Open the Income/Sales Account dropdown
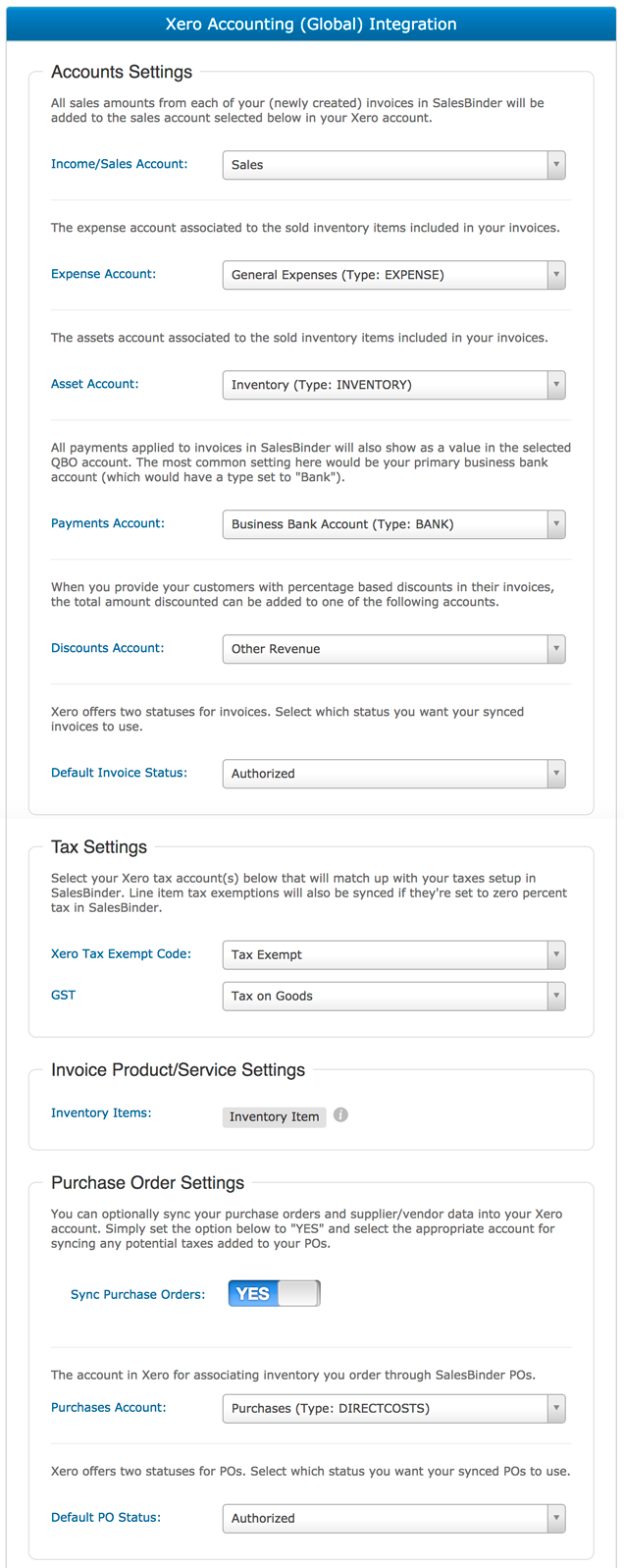 pos(555,164)
